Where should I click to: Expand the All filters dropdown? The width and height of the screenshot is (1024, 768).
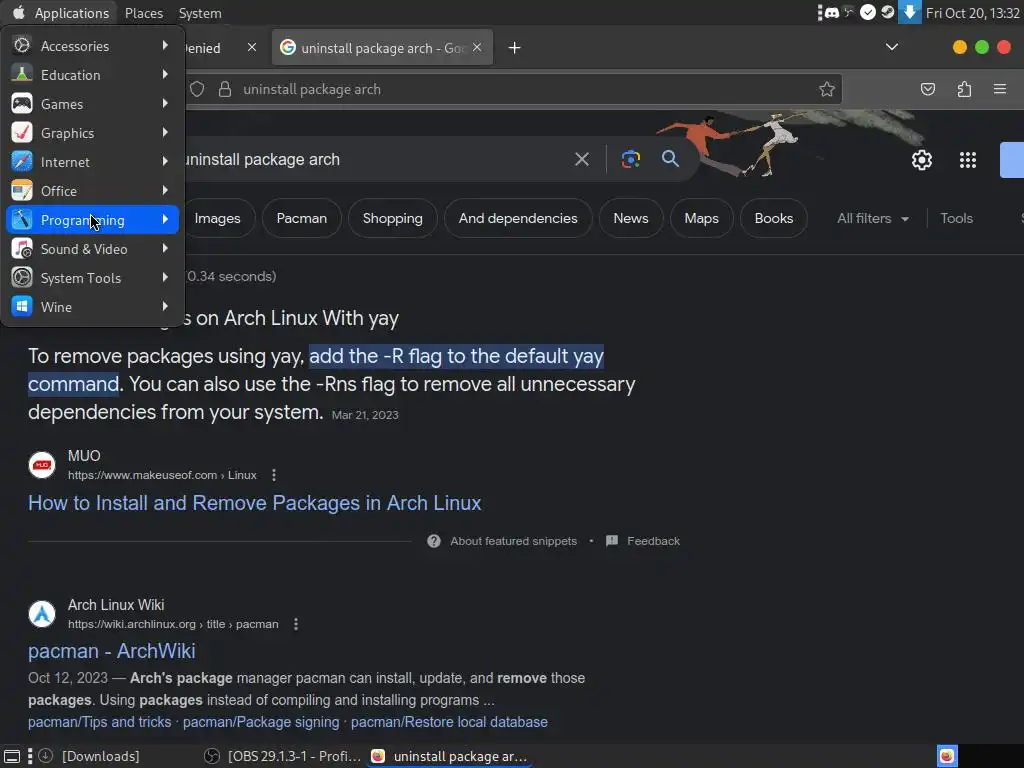pos(872,218)
